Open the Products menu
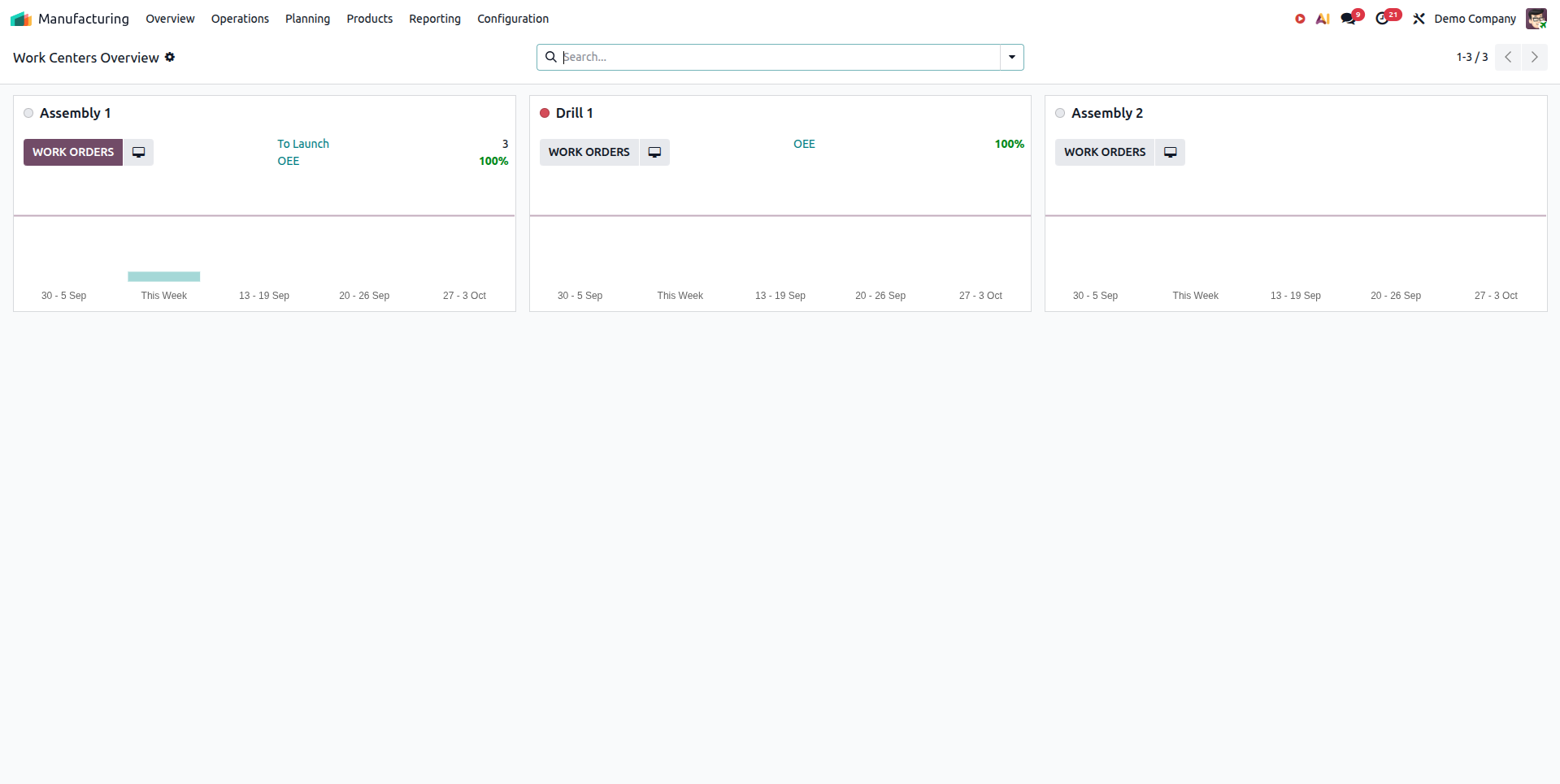1560x784 pixels. coord(369,19)
